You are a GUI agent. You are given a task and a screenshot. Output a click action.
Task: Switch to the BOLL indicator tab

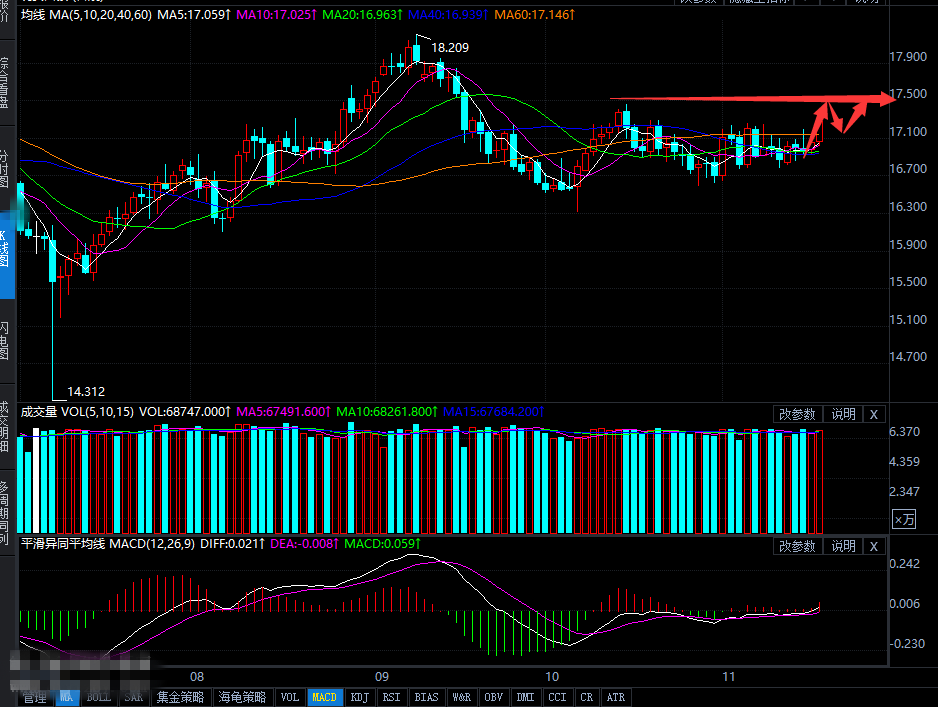point(98,697)
